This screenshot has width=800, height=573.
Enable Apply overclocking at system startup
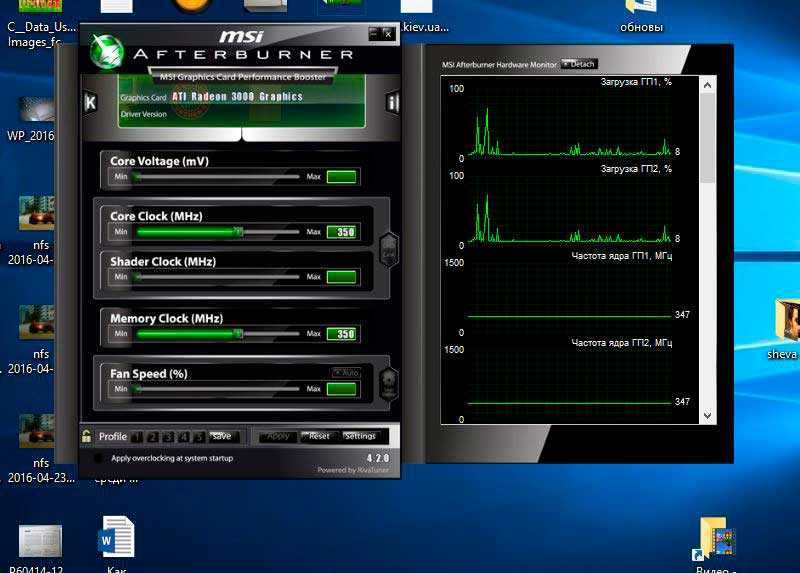coord(98,458)
